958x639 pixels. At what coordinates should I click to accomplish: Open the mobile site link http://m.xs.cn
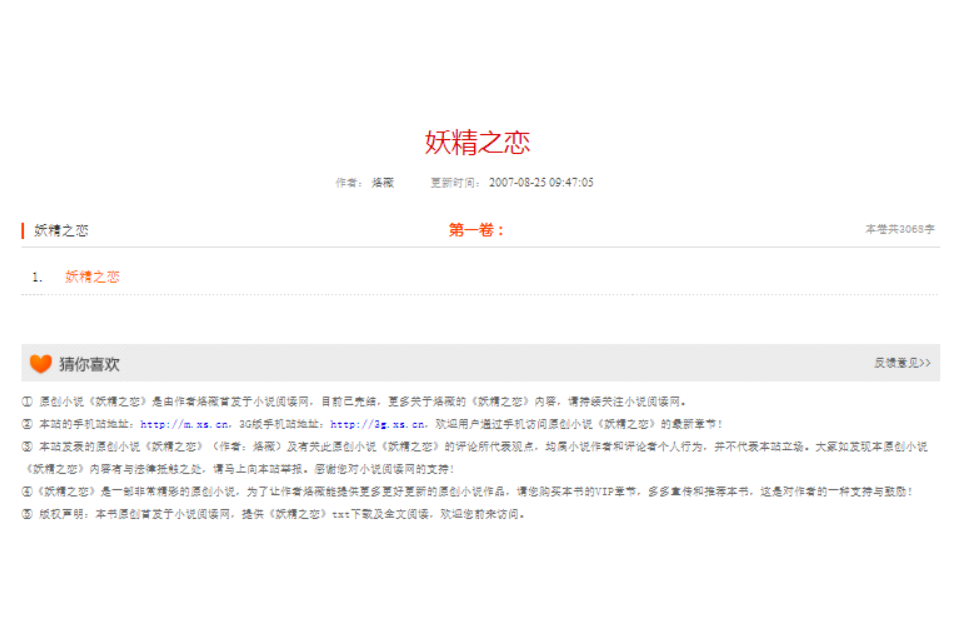coord(185,424)
